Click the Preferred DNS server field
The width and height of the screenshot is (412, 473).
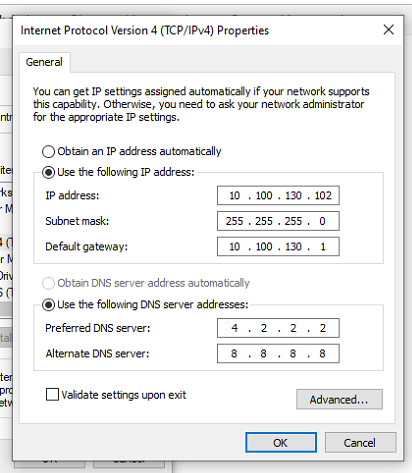pos(278,328)
